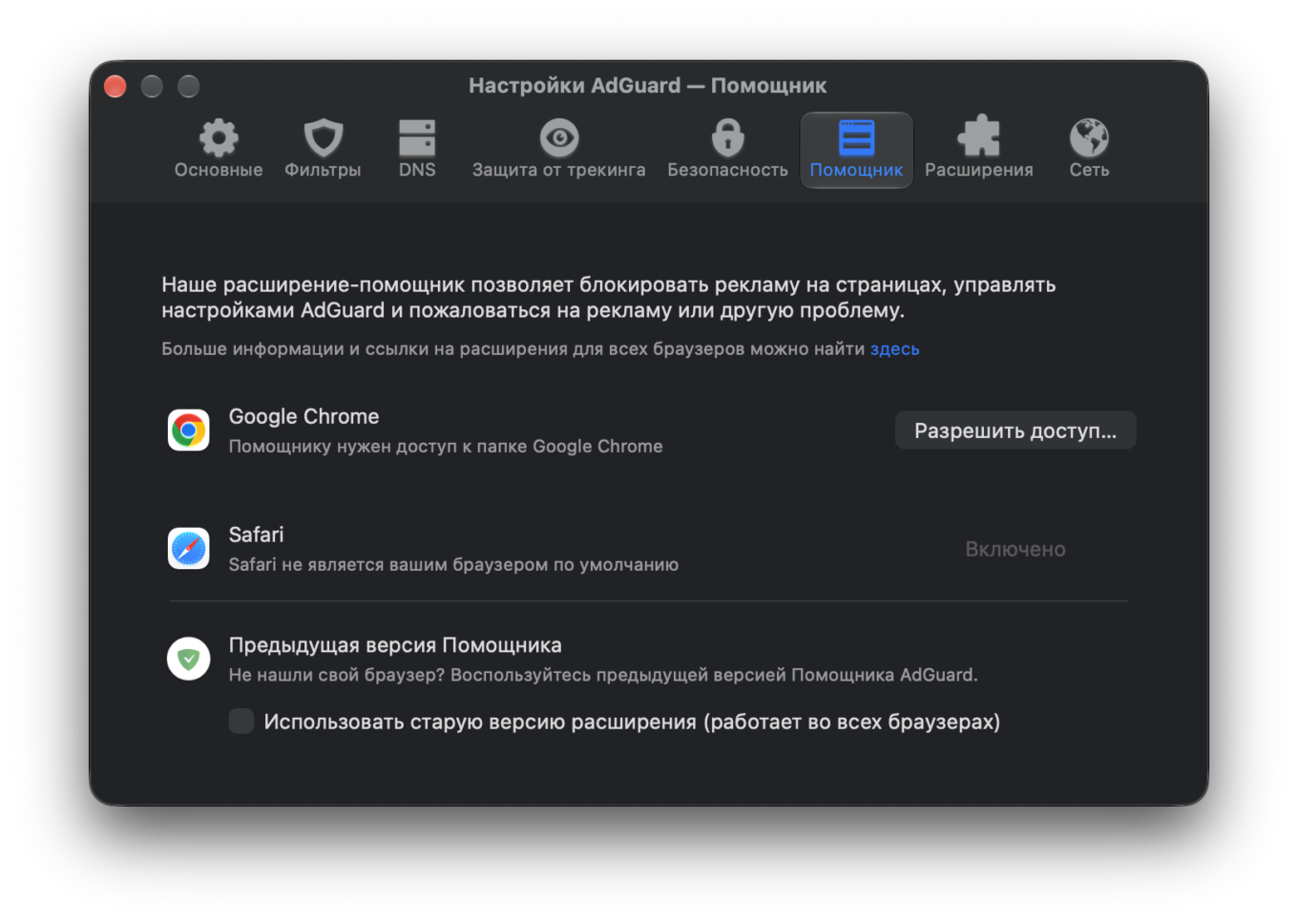Open the DNS settings tab
Image resolution: width=1298 pixels, height=924 pixels.
coord(417,150)
